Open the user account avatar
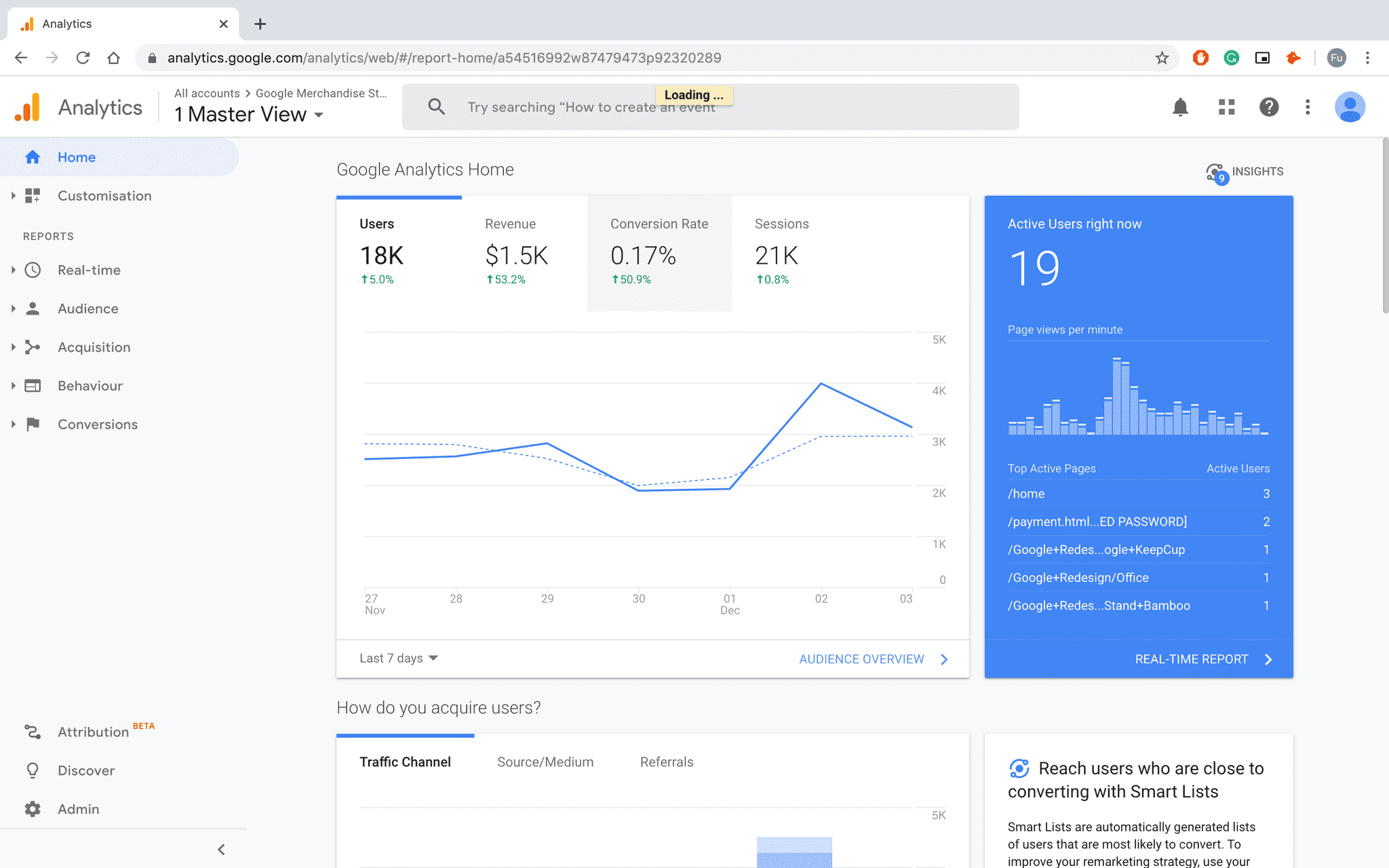1389x868 pixels. [x=1350, y=107]
